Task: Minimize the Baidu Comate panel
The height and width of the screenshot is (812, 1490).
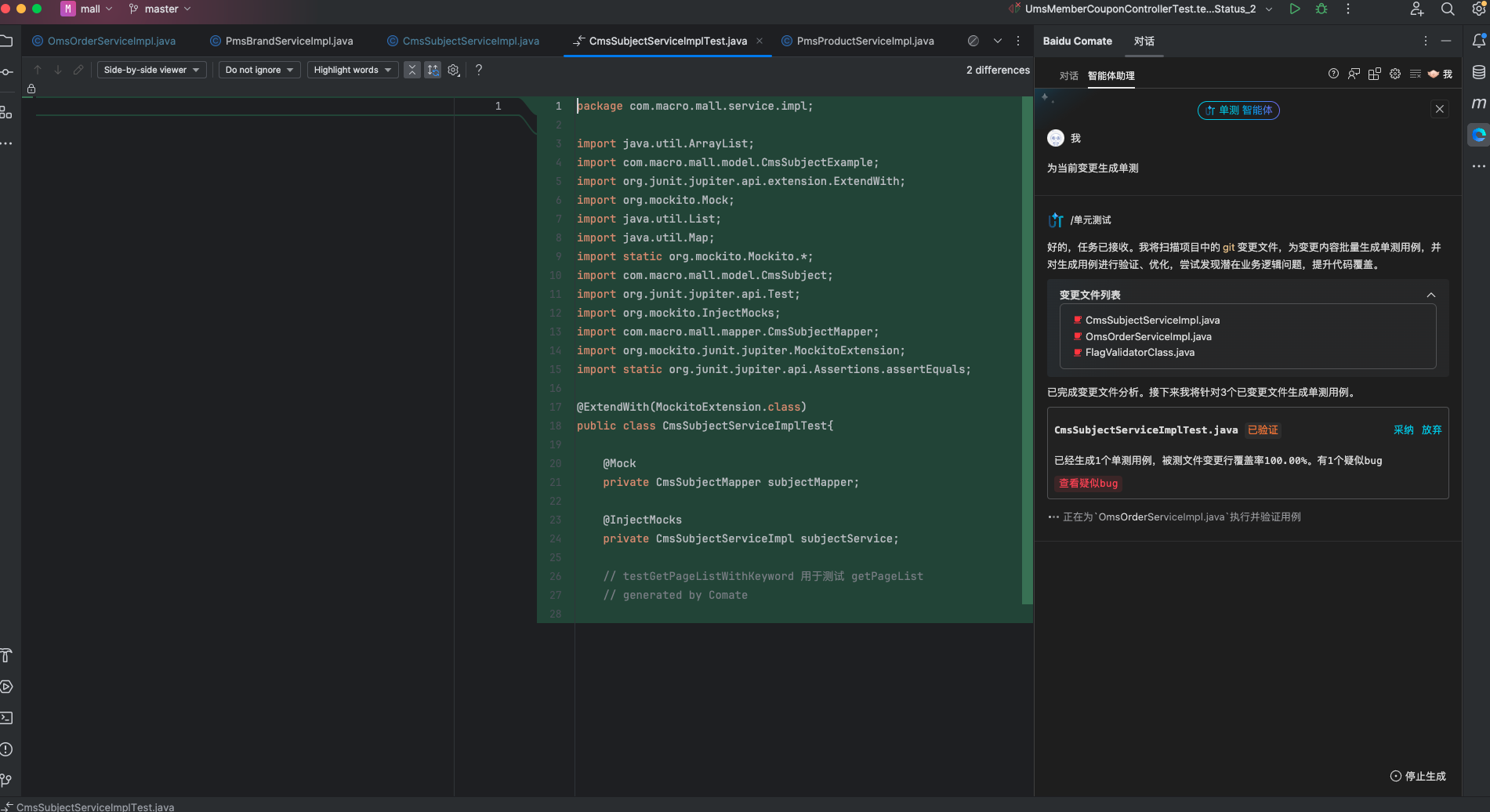Action: (x=1446, y=41)
